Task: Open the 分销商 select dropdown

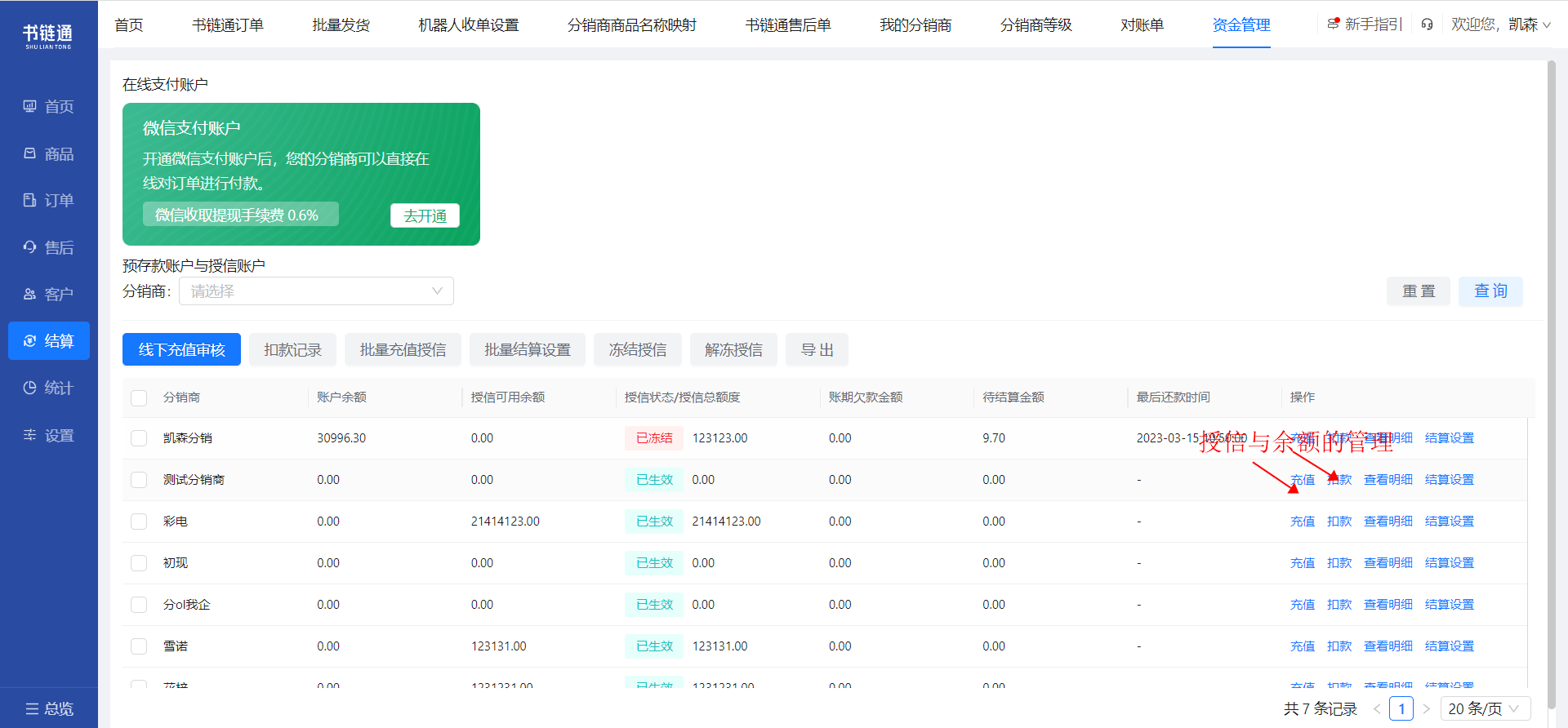Action: 316,291
